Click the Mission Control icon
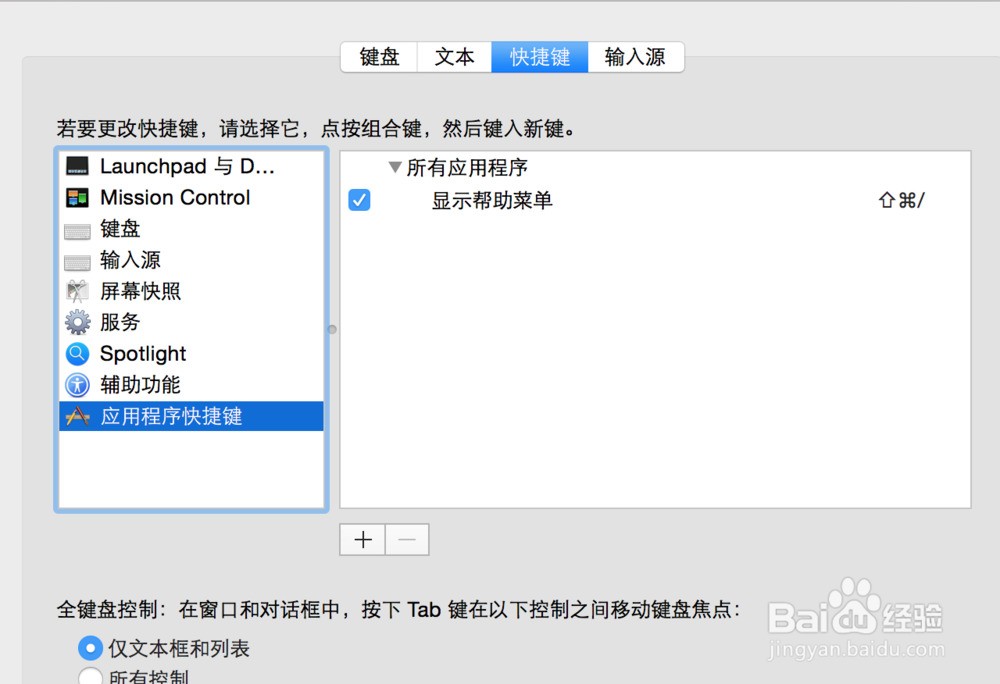Viewport: 1000px width, 684px height. 77,198
